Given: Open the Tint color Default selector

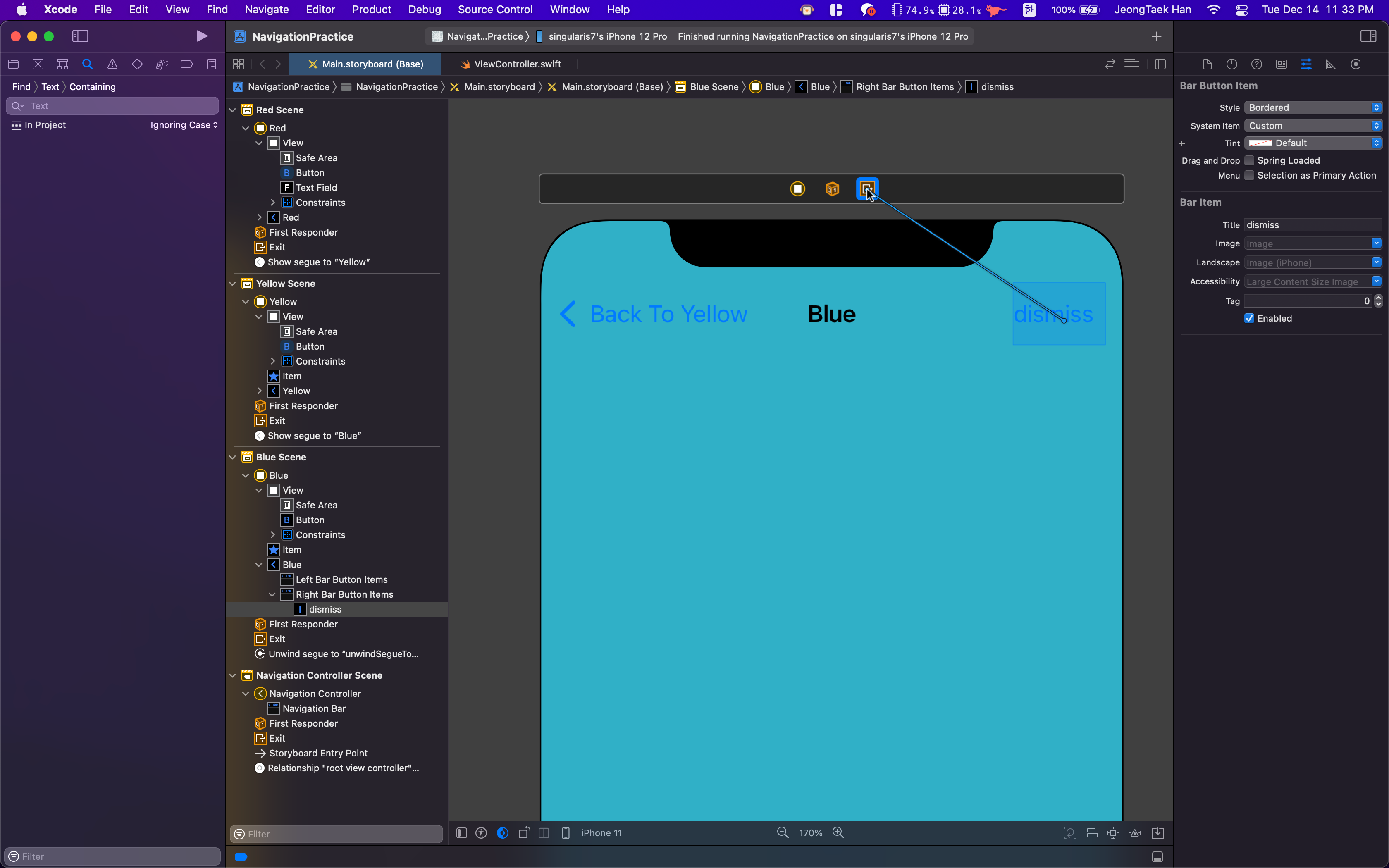Looking at the screenshot, I should (x=1313, y=143).
